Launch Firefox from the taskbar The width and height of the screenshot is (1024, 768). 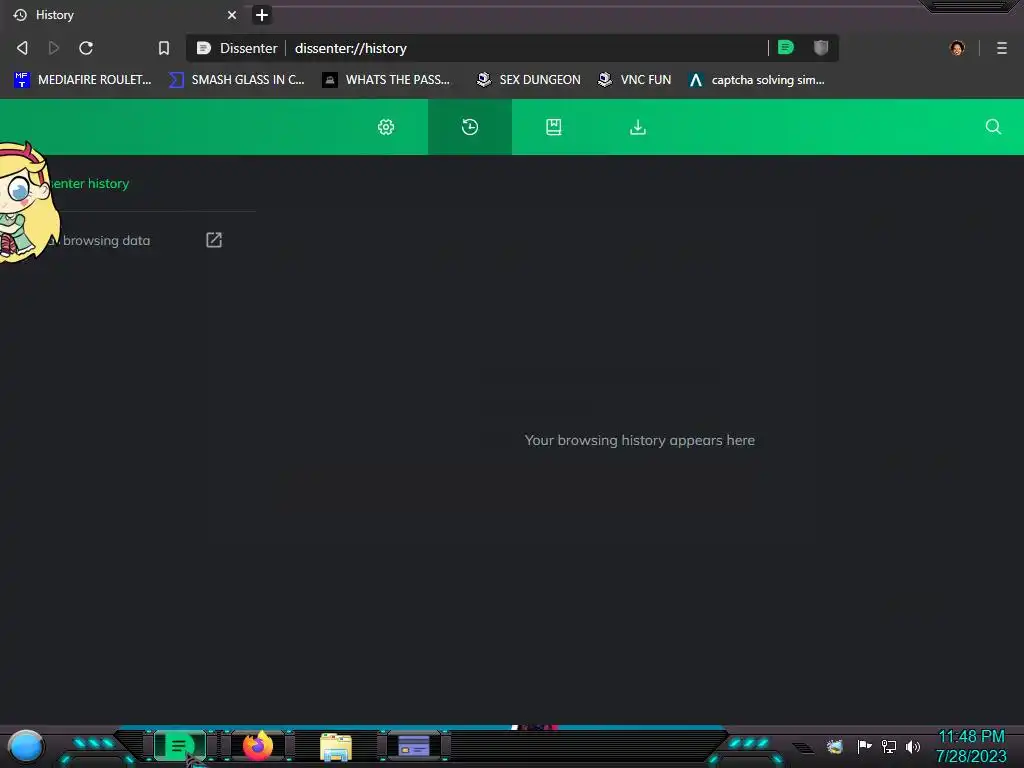258,746
